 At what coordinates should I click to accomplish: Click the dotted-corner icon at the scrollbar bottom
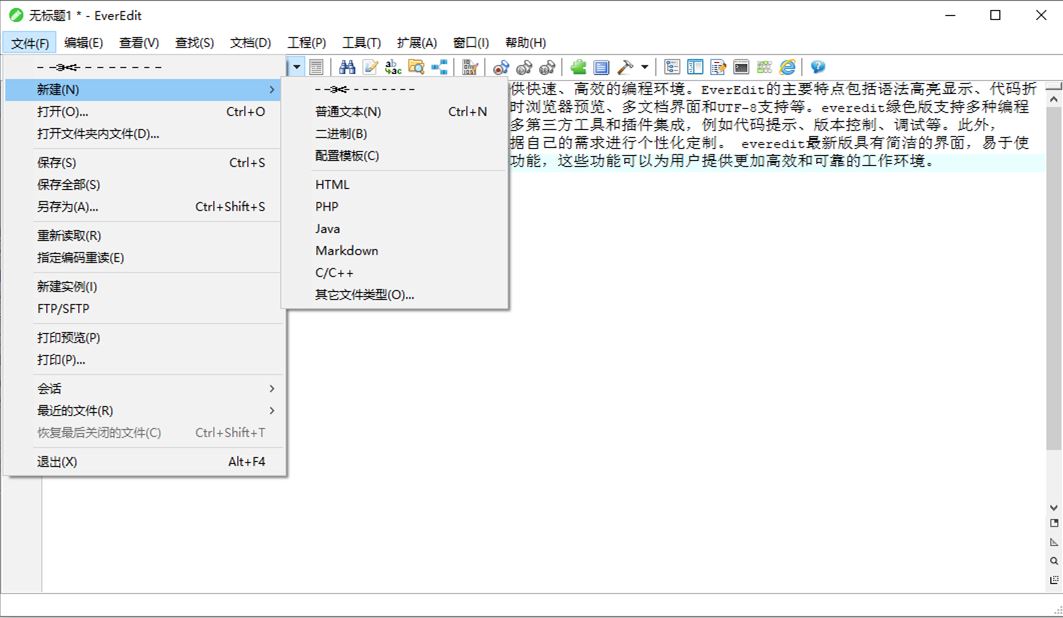coord(1054,580)
